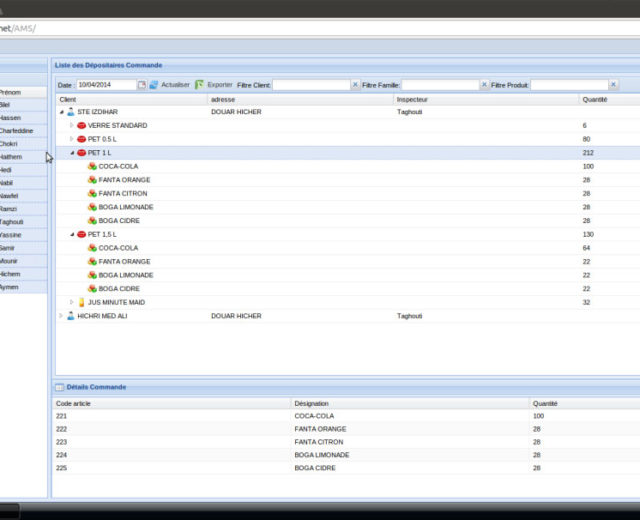
Task: Click the JUS MINUTE MAID bottle icon
Action: pyautogui.click(x=82, y=302)
